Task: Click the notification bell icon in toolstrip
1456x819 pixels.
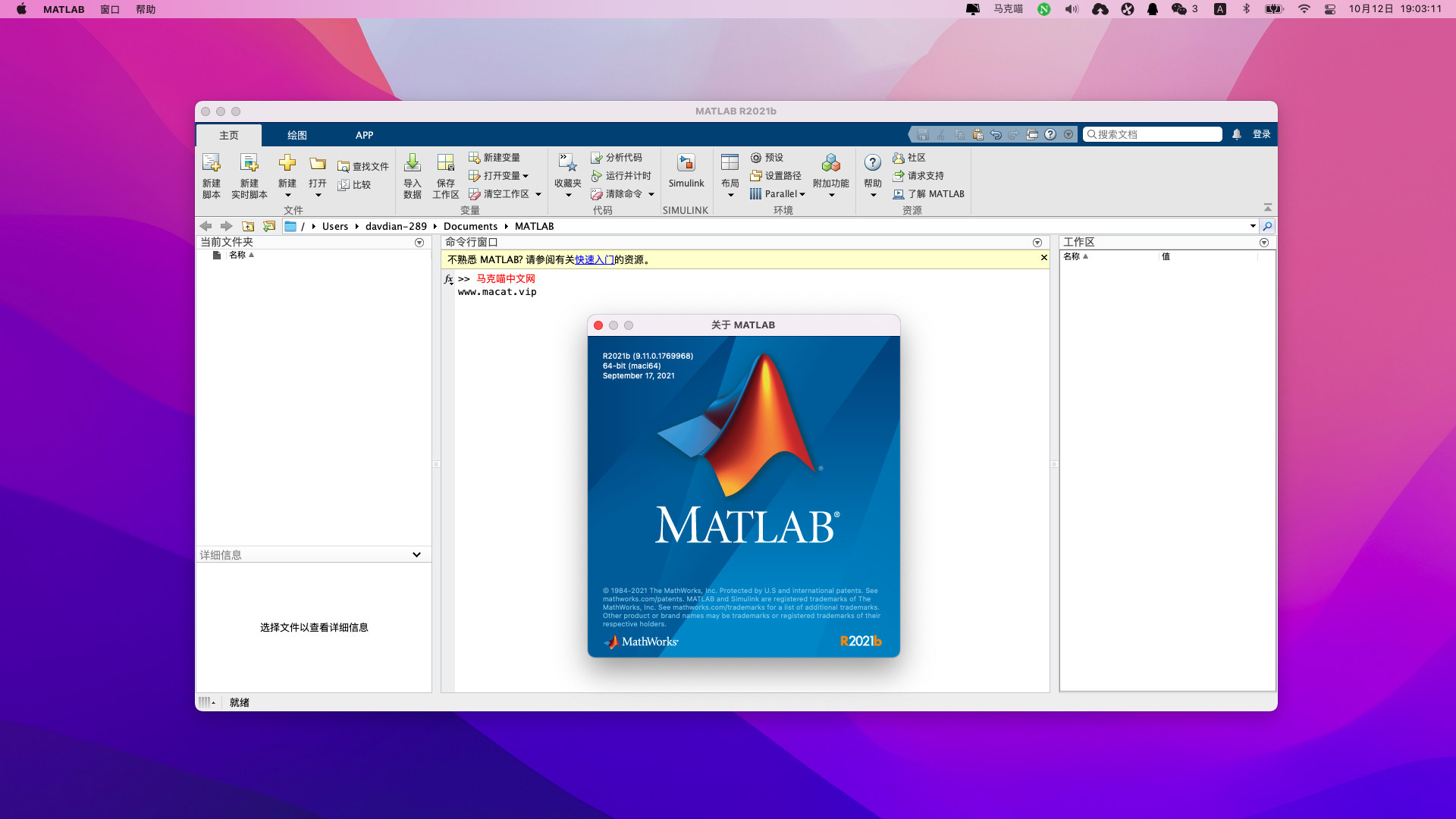Action: [1237, 134]
